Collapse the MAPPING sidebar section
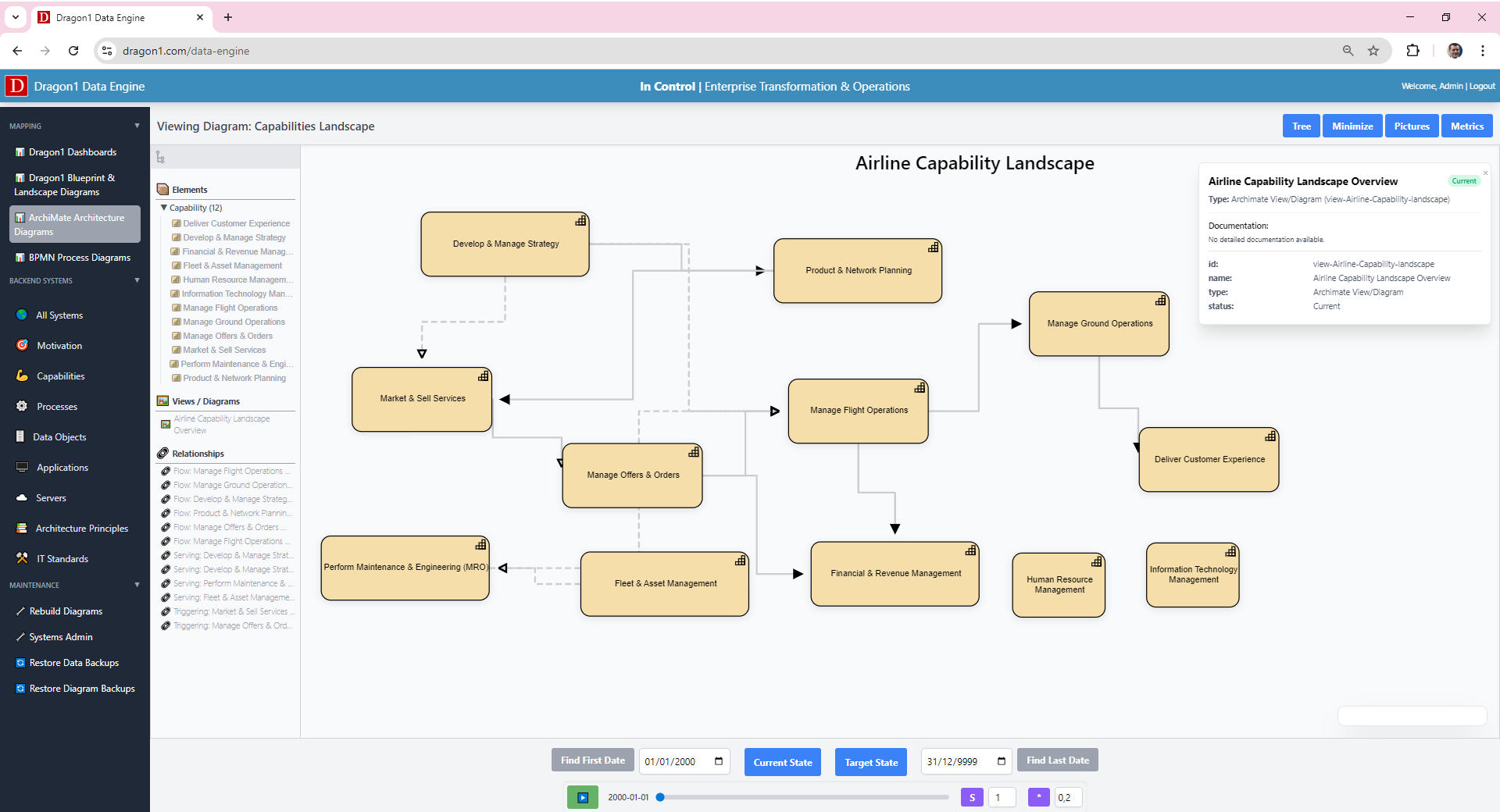The width and height of the screenshot is (1500, 812). pyautogui.click(x=137, y=126)
